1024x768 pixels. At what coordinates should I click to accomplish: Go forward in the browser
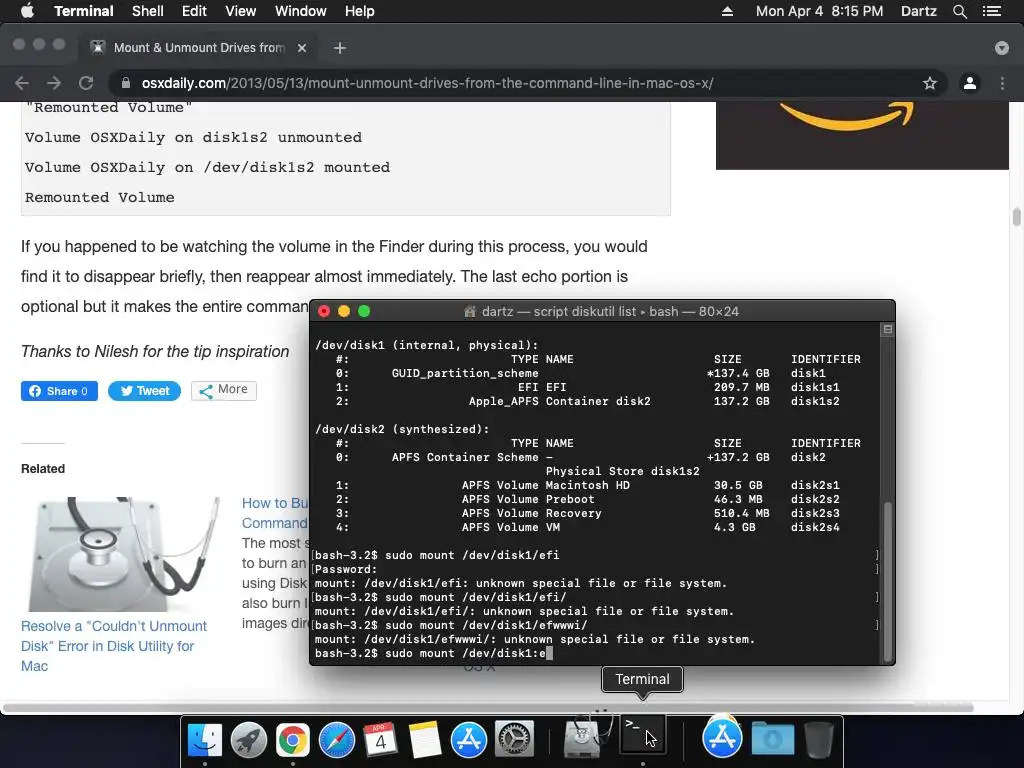tap(54, 83)
